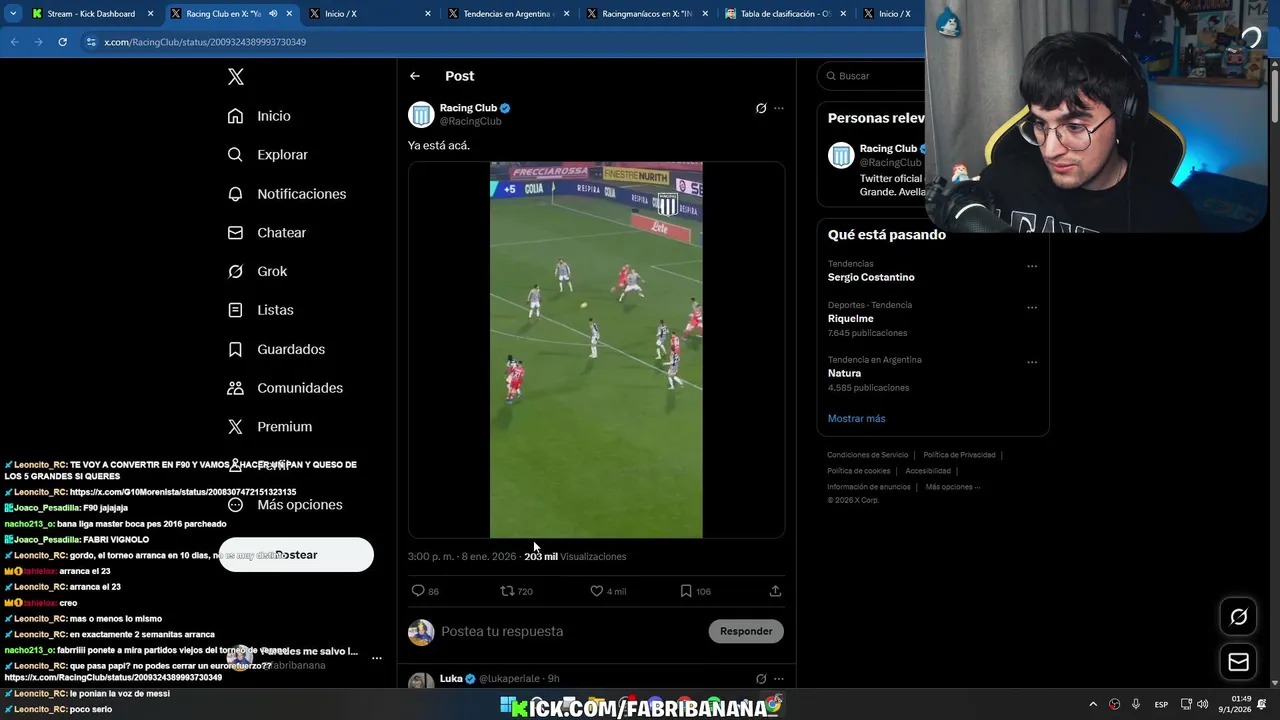
Task: Open the taskbar volume icon
Action: pos(1202,705)
